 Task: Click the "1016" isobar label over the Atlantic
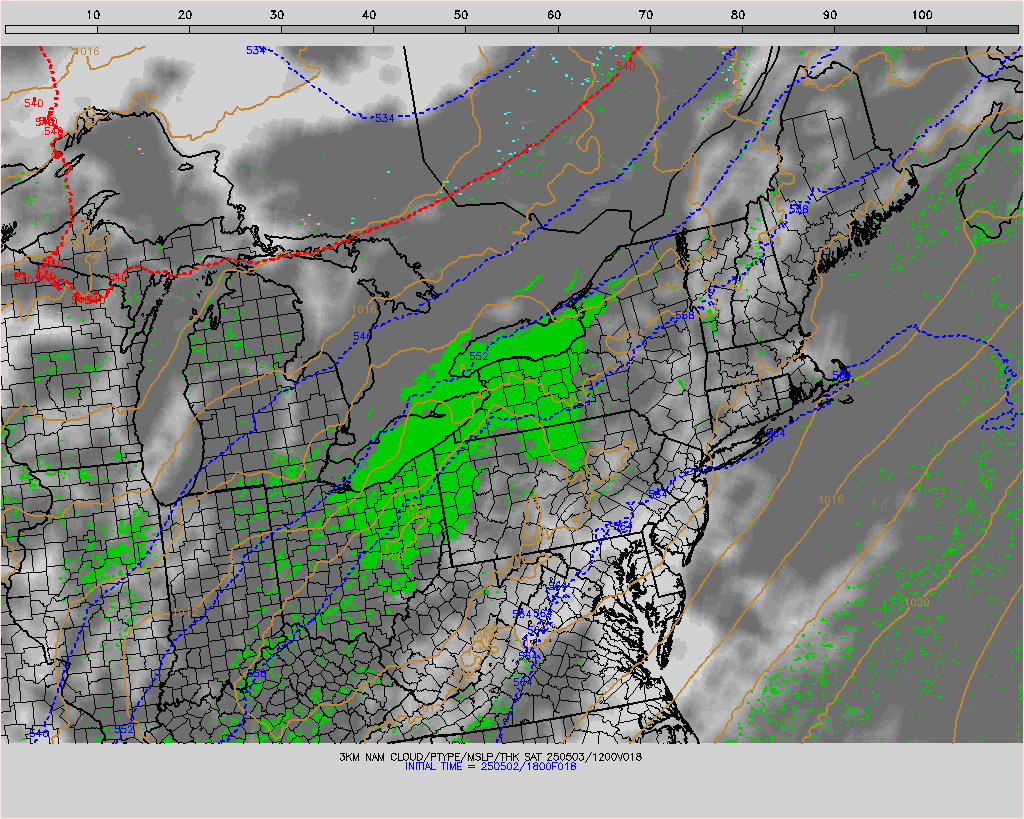coord(831,499)
